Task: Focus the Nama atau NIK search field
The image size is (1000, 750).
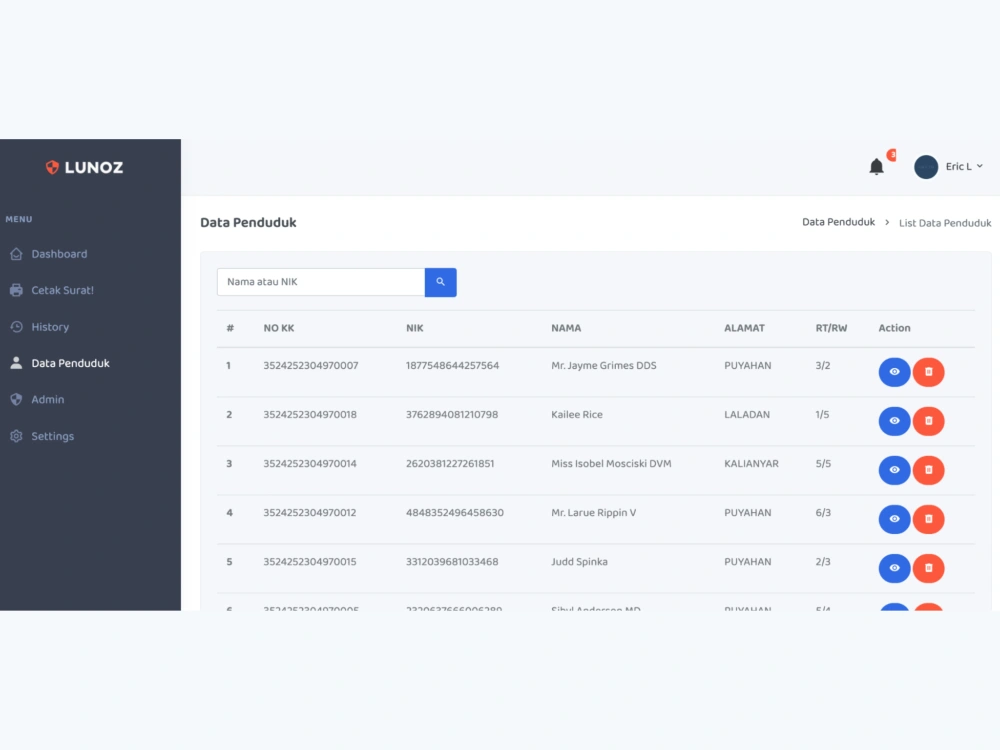Action: click(321, 282)
